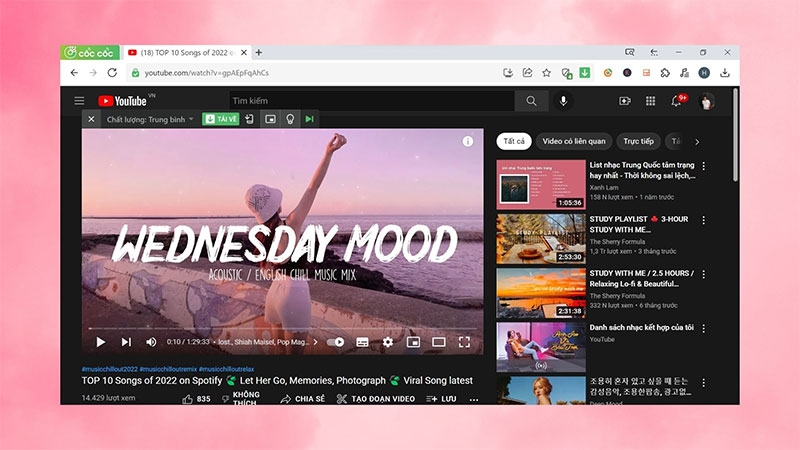The width and height of the screenshot is (800, 450).
Task: Click the green TẢI VỀ download button
Action: point(220,119)
